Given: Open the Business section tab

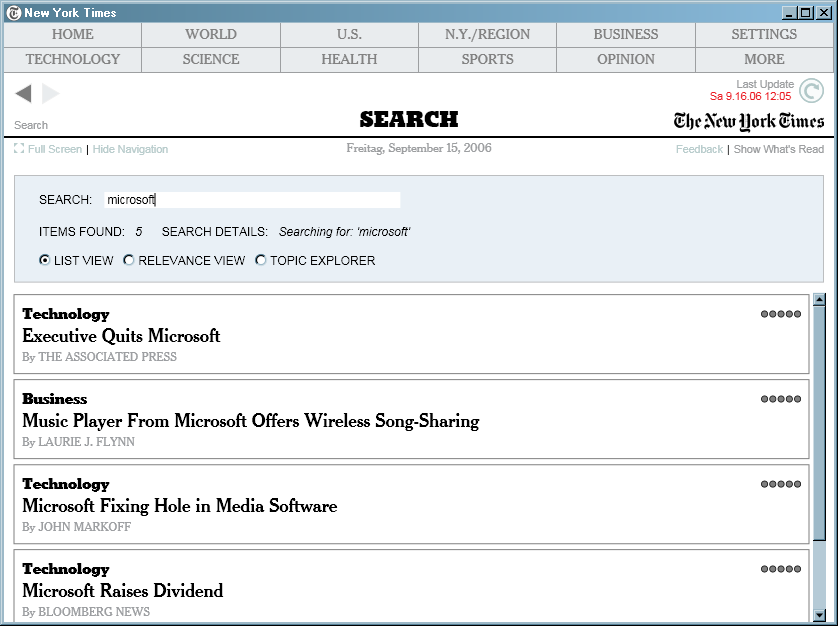Looking at the screenshot, I should pos(626,34).
